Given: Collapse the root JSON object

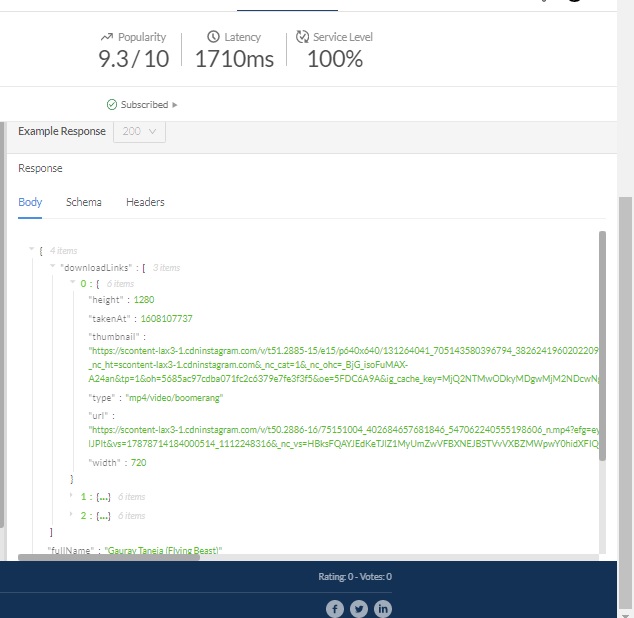Looking at the screenshot, I should pyautogui.click(x=31, y=250).
